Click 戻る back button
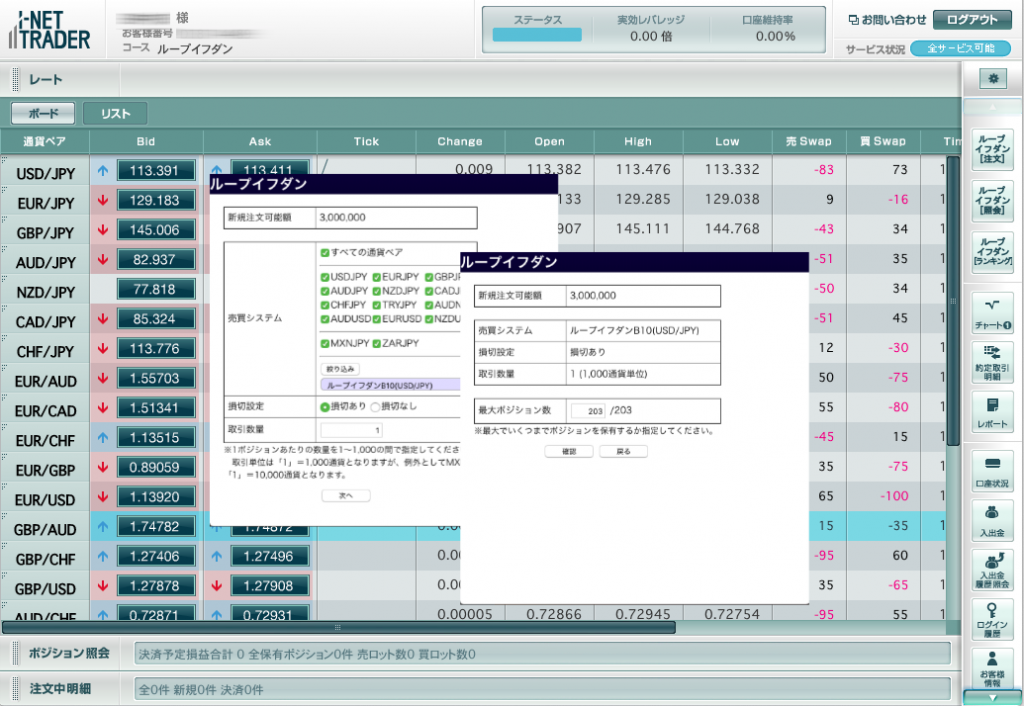1024x706 pixels. [x=624, y=451]
